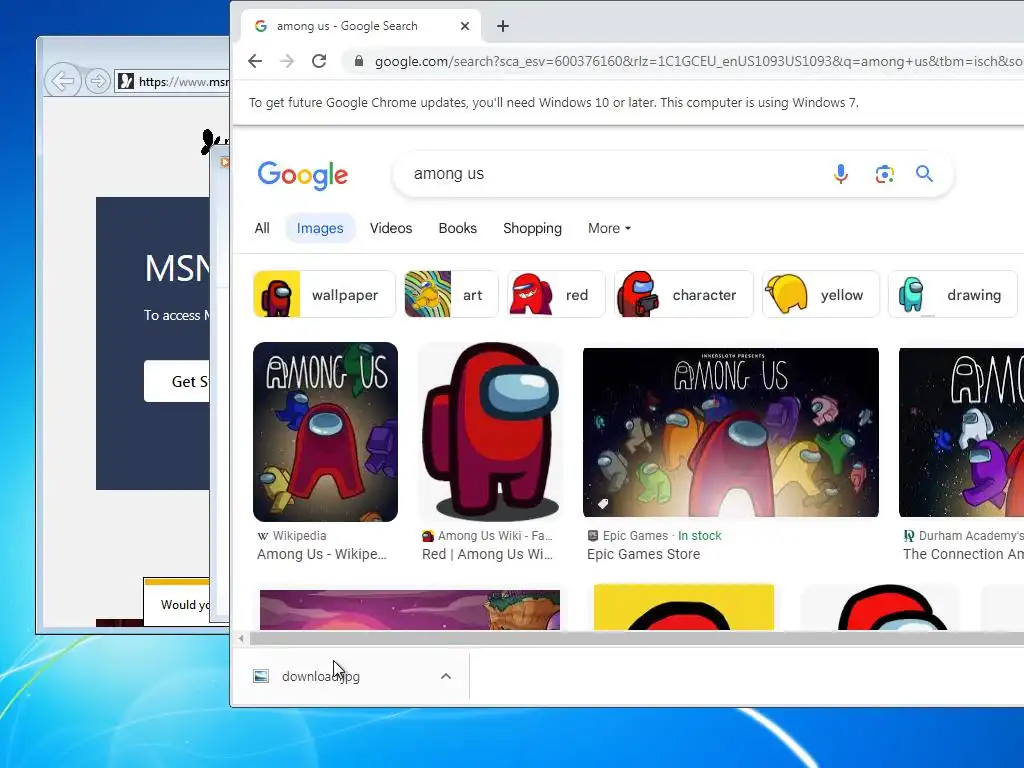Filter images by red chip
The height and width of the screenshot is (768, 1024).
556,295
